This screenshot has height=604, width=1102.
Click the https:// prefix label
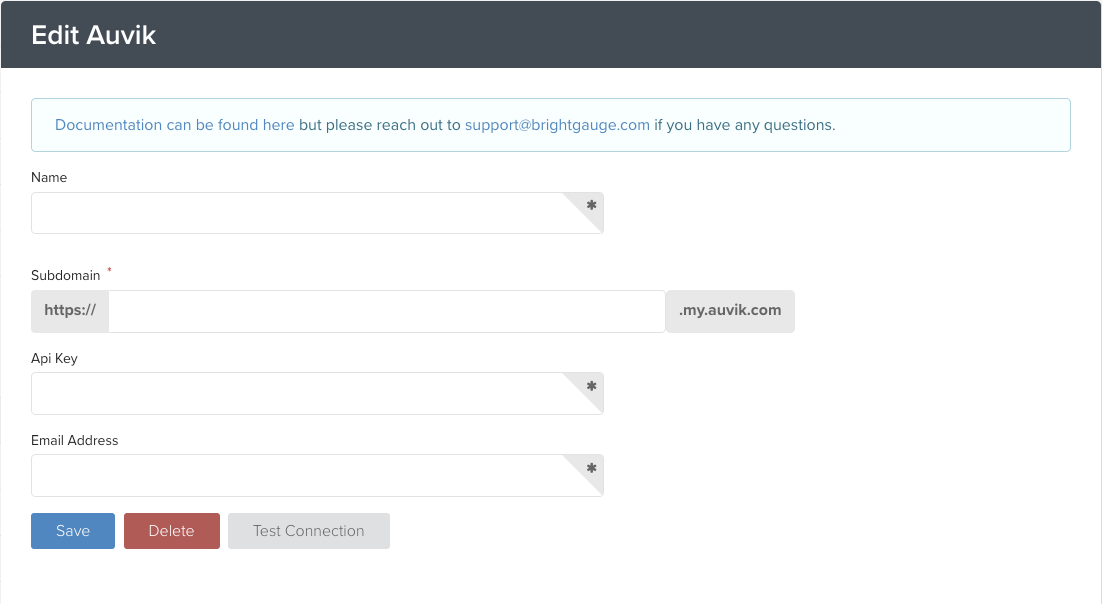70,311
